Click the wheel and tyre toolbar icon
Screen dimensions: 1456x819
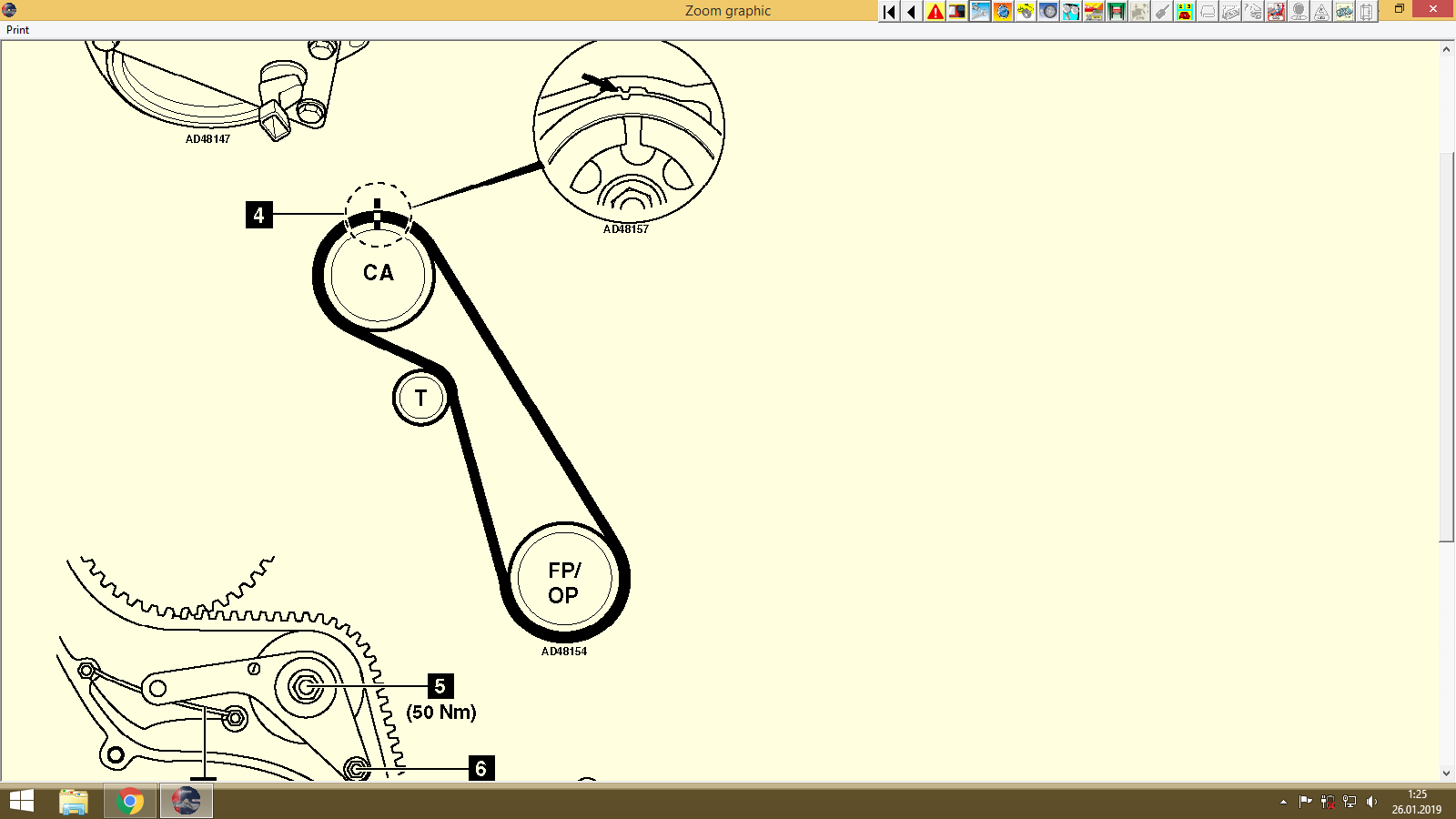1047,12
